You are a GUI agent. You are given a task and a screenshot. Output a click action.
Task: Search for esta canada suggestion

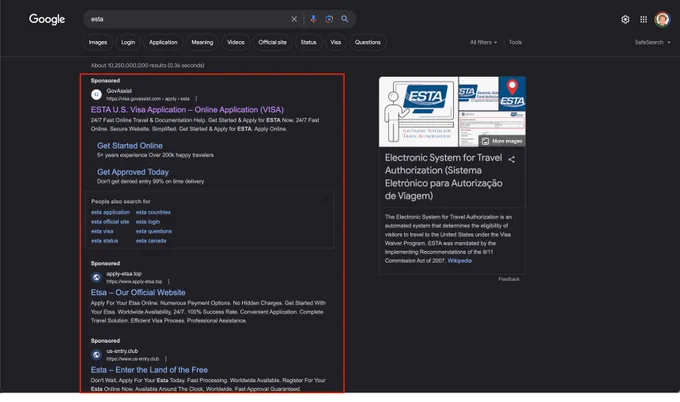click(151, 241)
